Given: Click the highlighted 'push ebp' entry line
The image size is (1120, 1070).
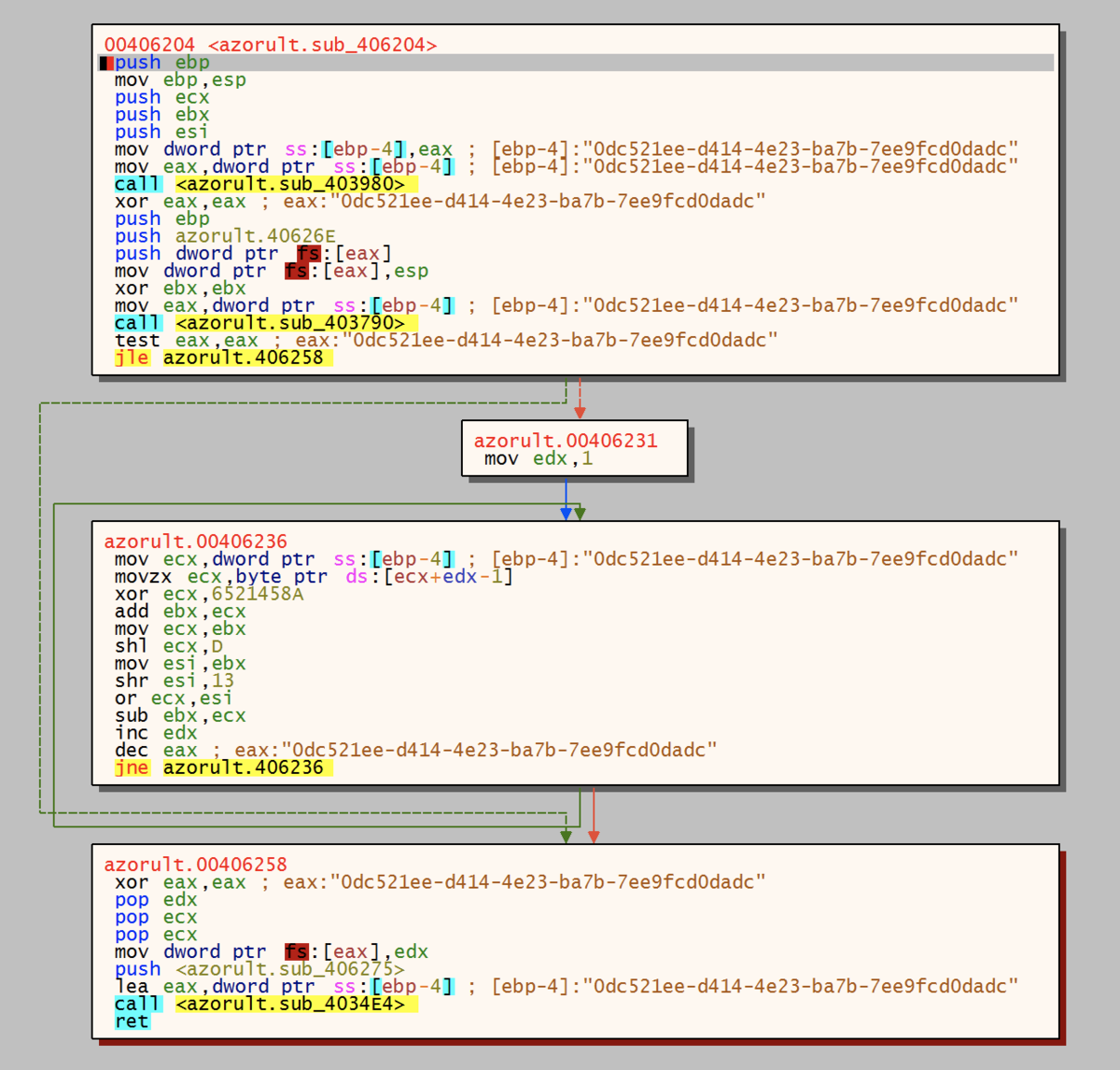Looking at the screenshot, I should 576,63.
